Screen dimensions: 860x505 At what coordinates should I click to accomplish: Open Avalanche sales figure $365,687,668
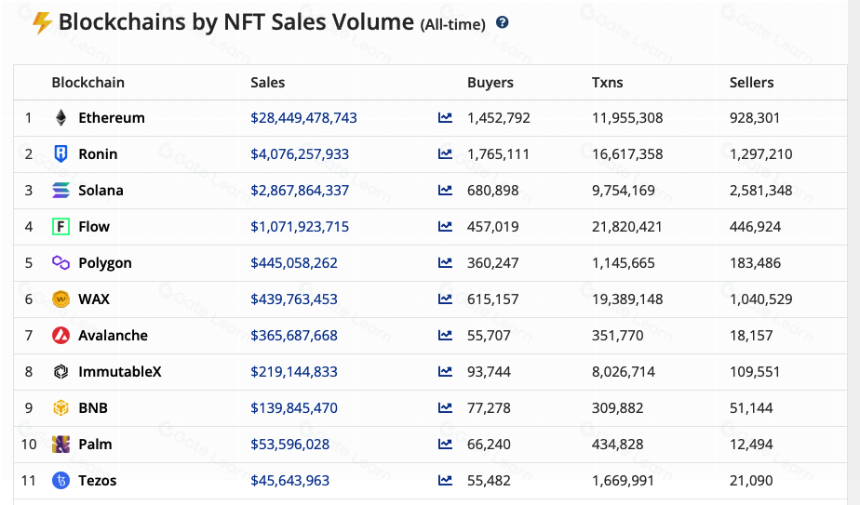coord(294,335)
